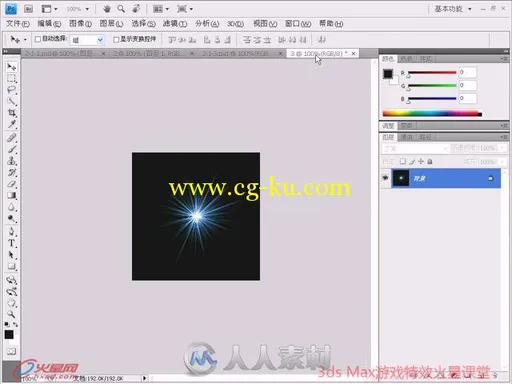Screen dimensions: 512x384
Task: Select the History Brush tool
Action: 11,172
